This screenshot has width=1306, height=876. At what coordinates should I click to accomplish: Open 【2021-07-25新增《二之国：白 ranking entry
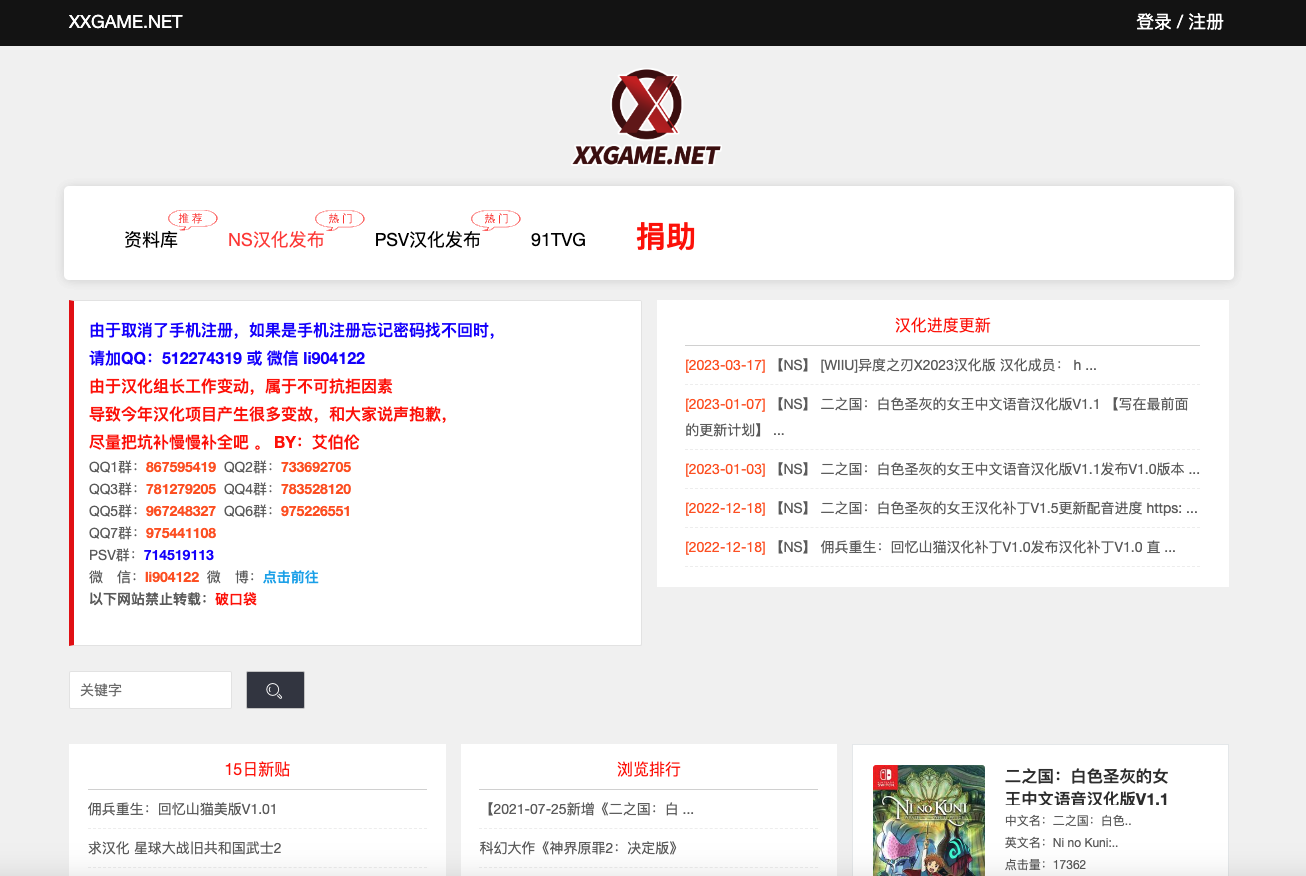(587, 809)
